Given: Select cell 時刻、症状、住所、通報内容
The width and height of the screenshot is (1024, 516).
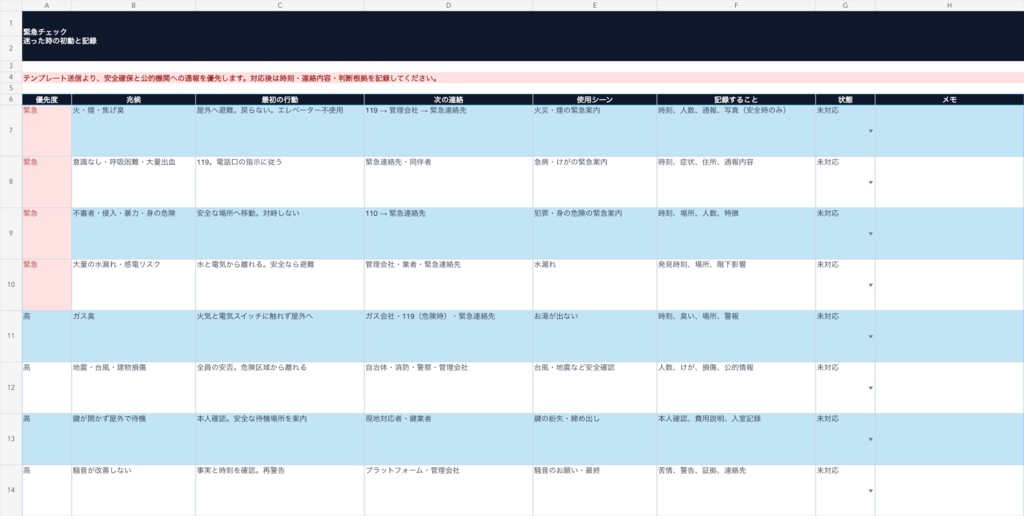Looking at the screenshot, I should (x=736, y=182).
